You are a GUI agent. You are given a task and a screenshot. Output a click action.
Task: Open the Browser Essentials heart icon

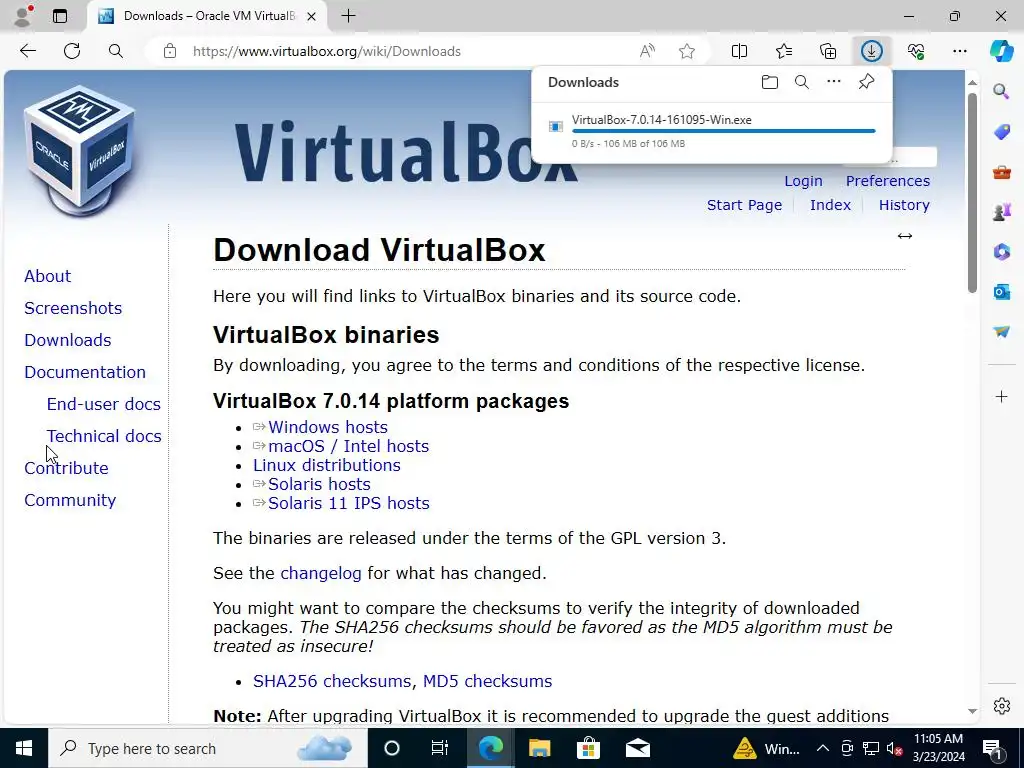(916, 51)
